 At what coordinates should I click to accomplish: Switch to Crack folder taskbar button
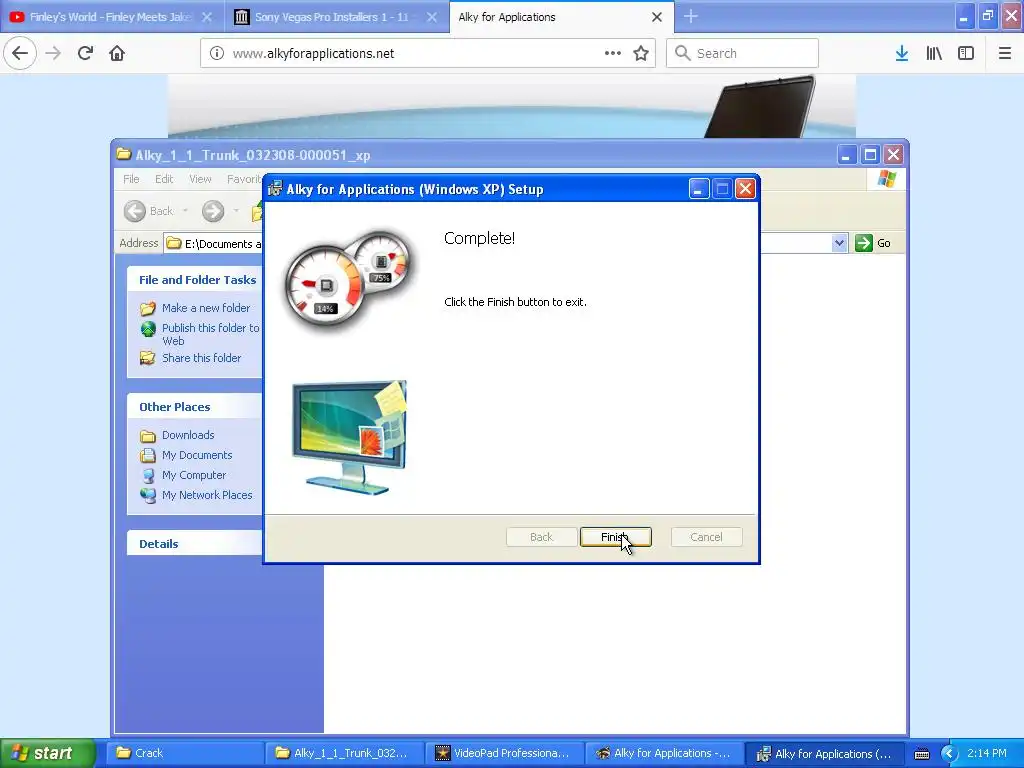click(185, 753)
